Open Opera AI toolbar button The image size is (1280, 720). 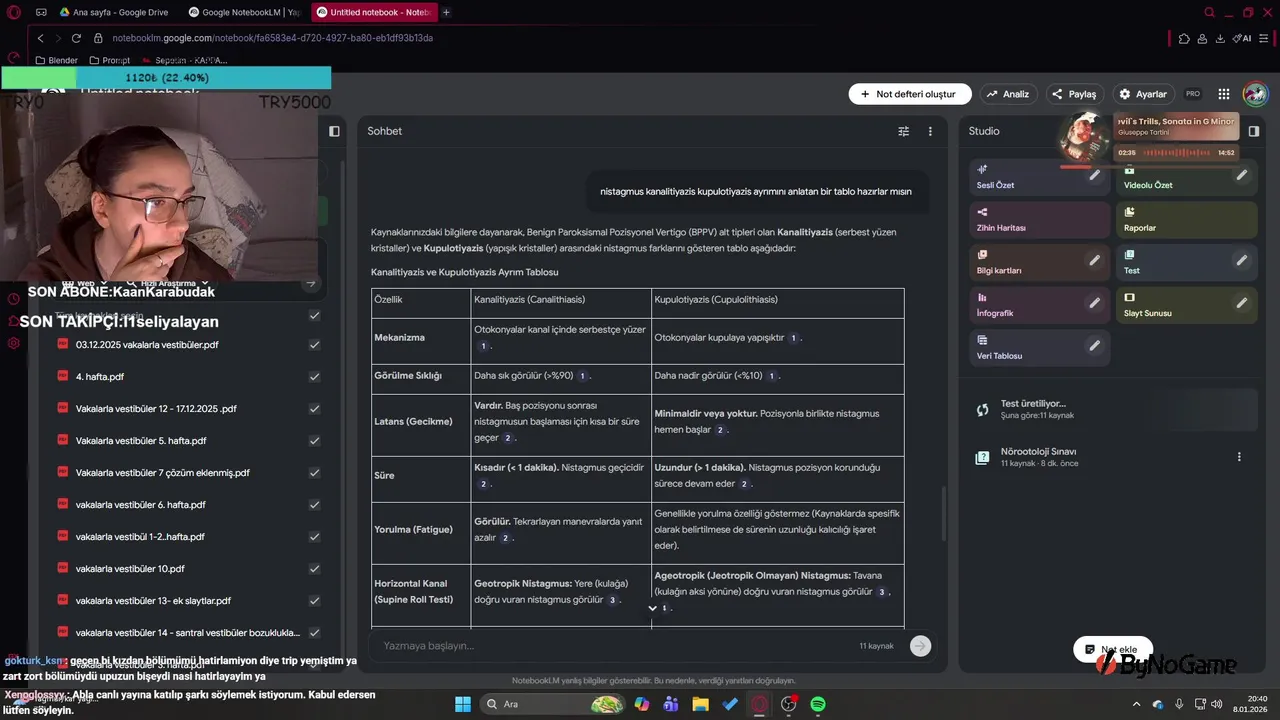[x=1242, y=38]
